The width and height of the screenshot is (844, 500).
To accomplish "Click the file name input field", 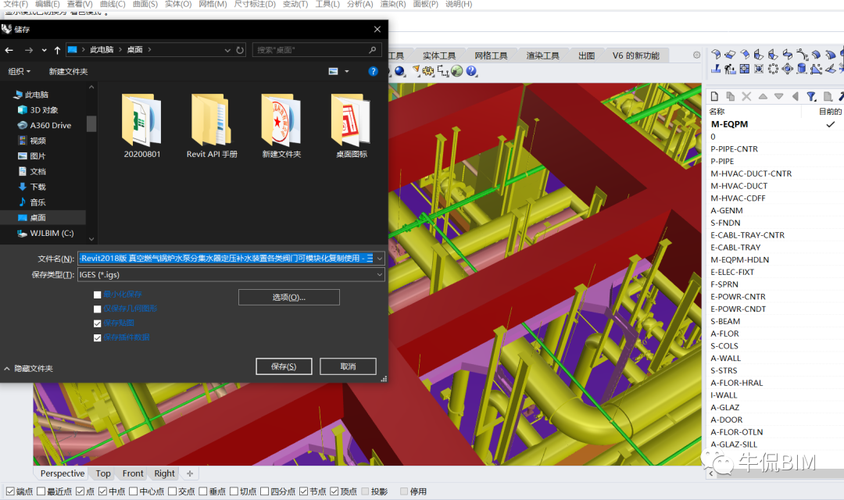I will click(x=226, y=258).
